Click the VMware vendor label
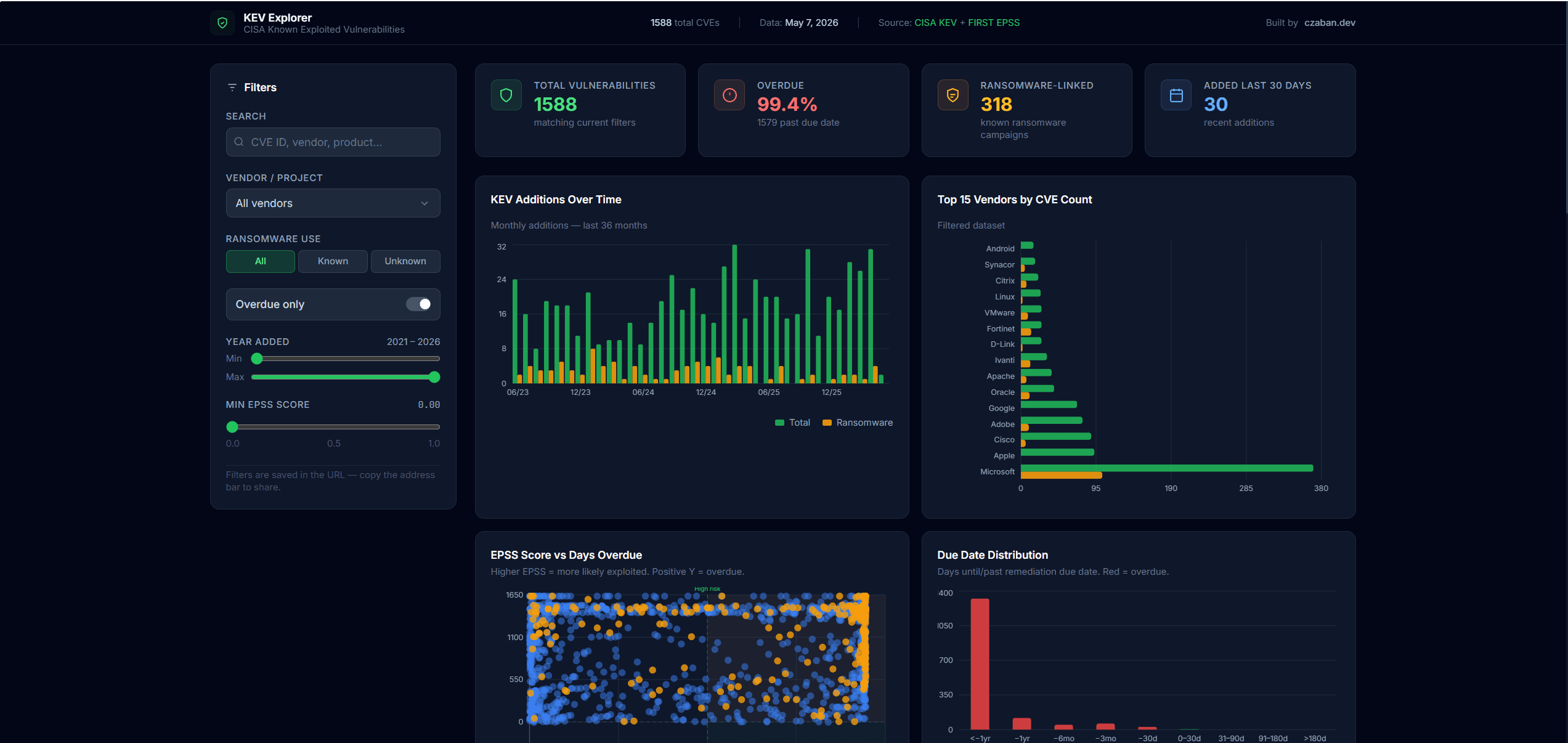This screenshot has height=743, width=1568. point(999,313)
